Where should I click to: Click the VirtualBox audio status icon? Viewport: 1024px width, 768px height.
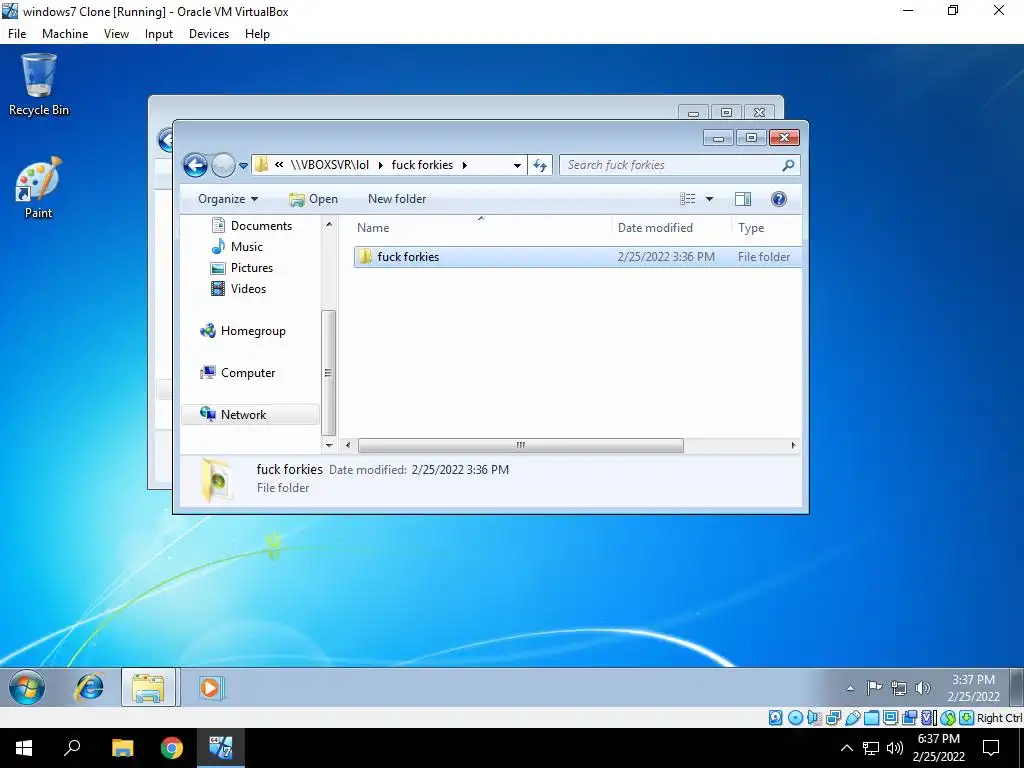tap(814, 718)
